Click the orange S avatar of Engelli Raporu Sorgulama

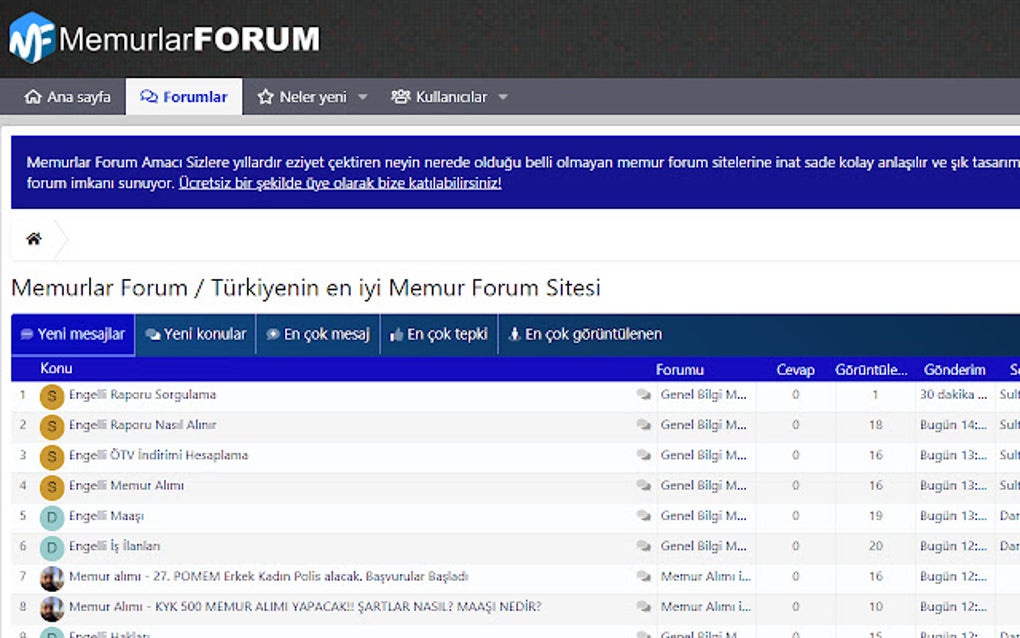[51, 396]
